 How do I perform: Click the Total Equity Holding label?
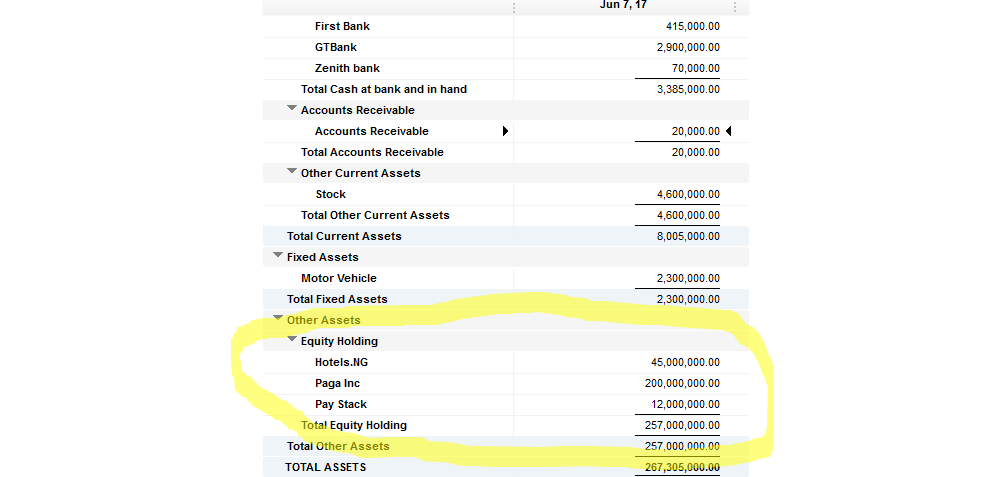coord(354,425)
